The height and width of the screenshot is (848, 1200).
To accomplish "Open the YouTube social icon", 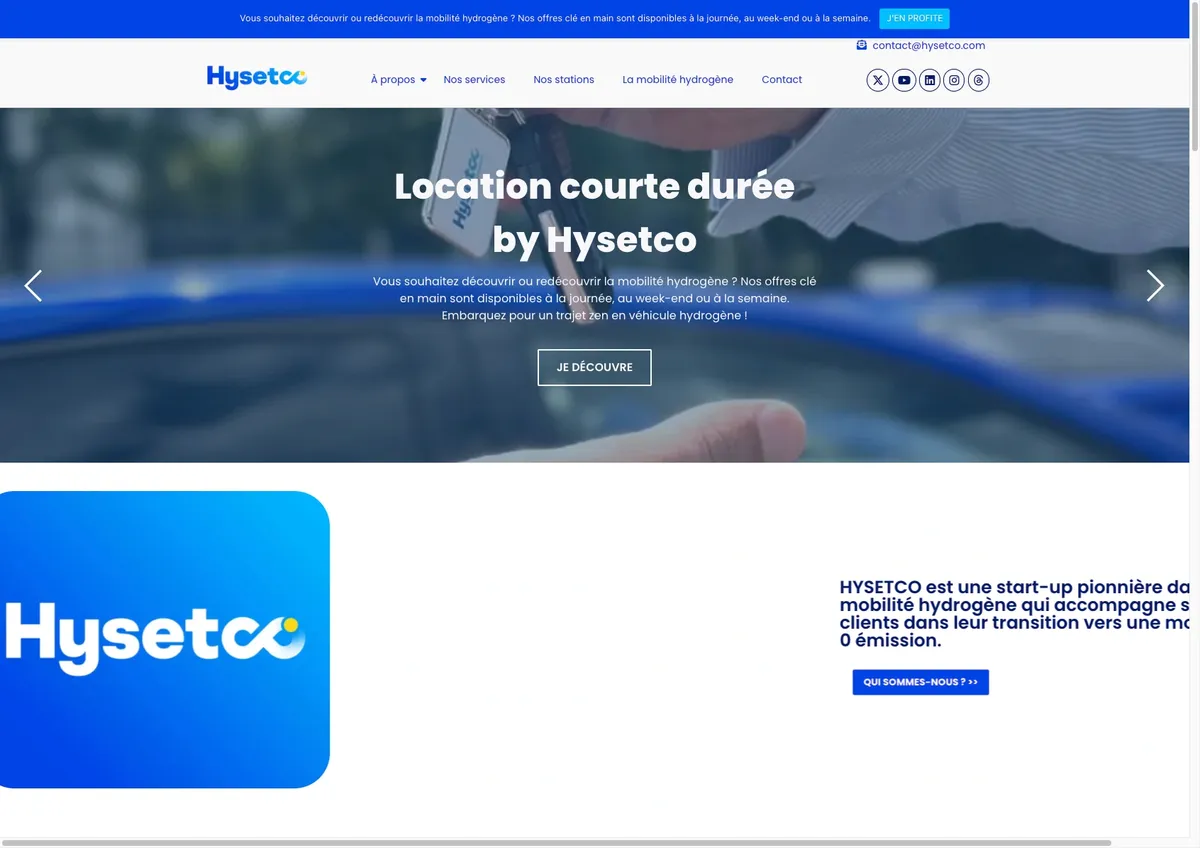I will 904,80.
